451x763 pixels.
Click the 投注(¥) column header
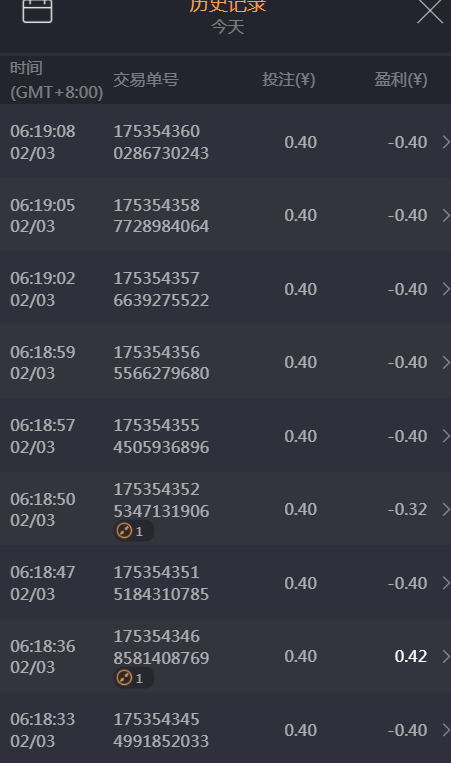pyautogui.click(x=289, y=79)
